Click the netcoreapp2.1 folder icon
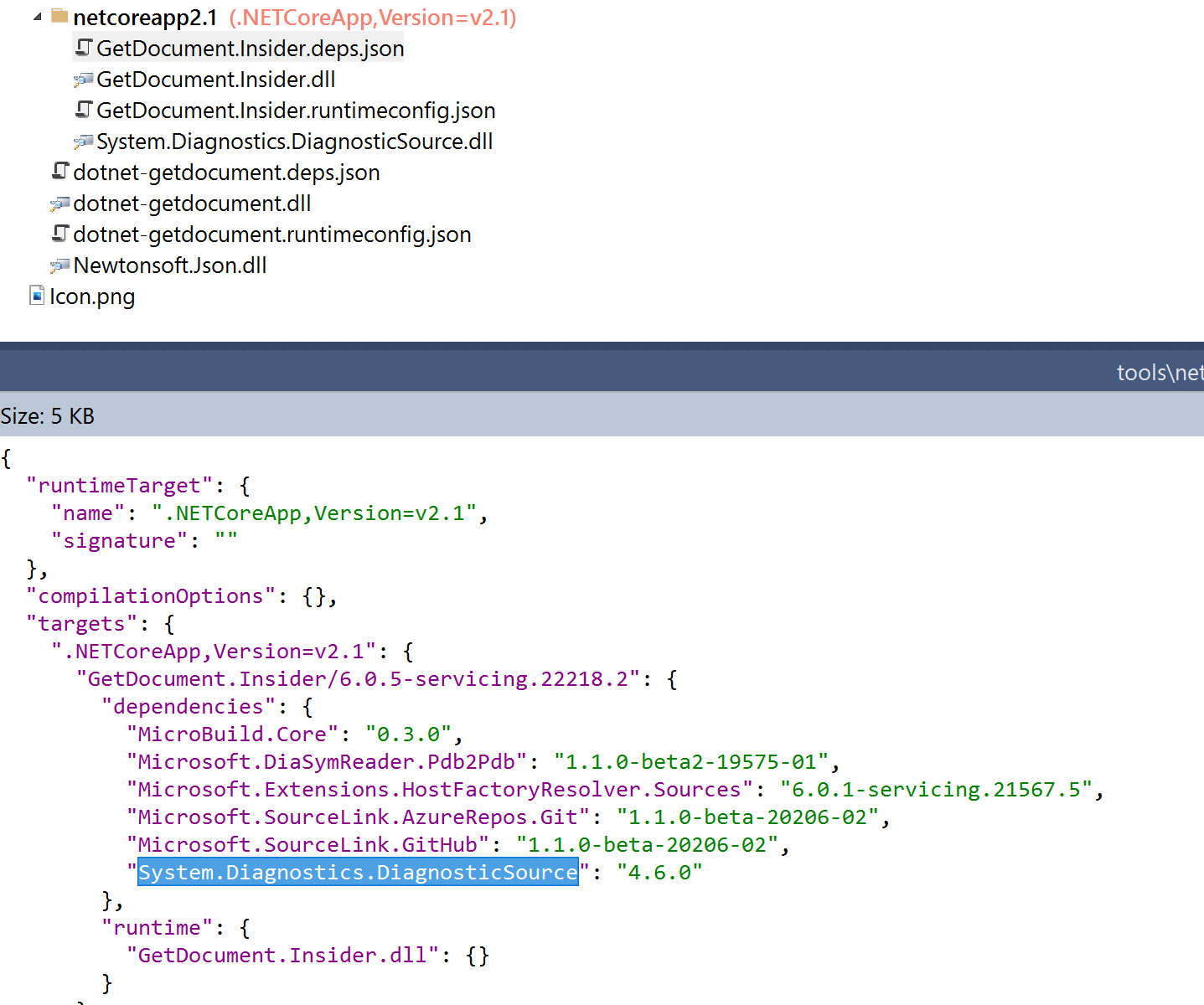This screenshot has height=1005, width=1204. tap(59, 17)
